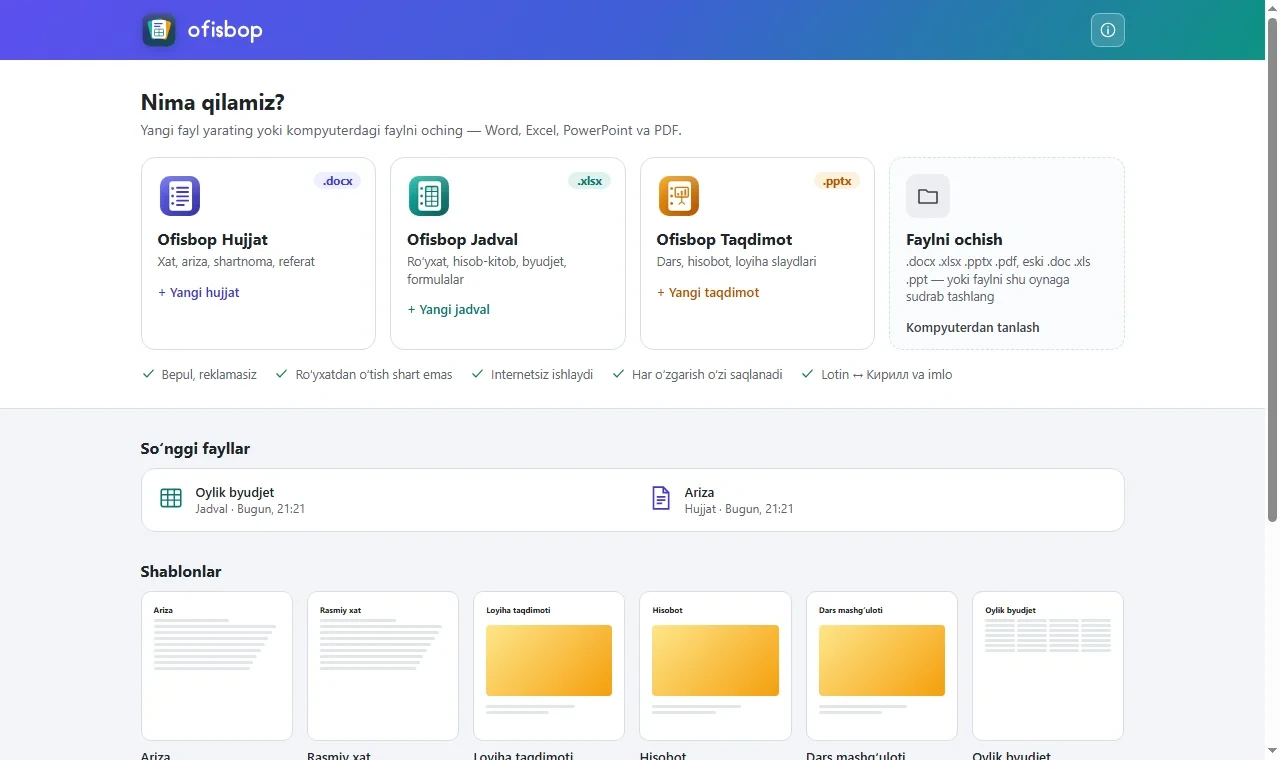Click the document icon beside recent Ariza

(x=661, y=498)
